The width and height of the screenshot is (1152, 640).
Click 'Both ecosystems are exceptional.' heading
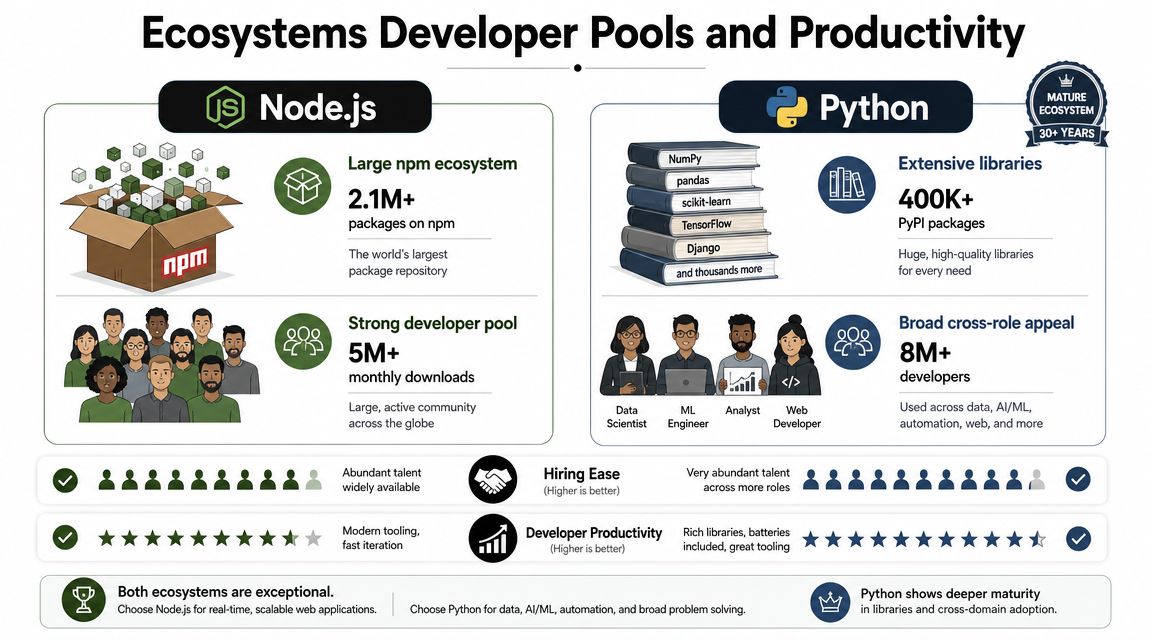[226, 592]
